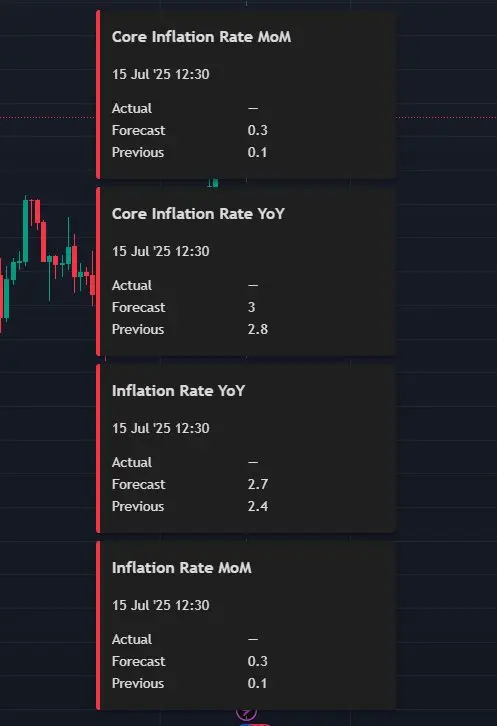Select the Core Inflation Rate YoY title
Image resolution: width=497 pixels, height=726 pixels.
click(198, 214)
